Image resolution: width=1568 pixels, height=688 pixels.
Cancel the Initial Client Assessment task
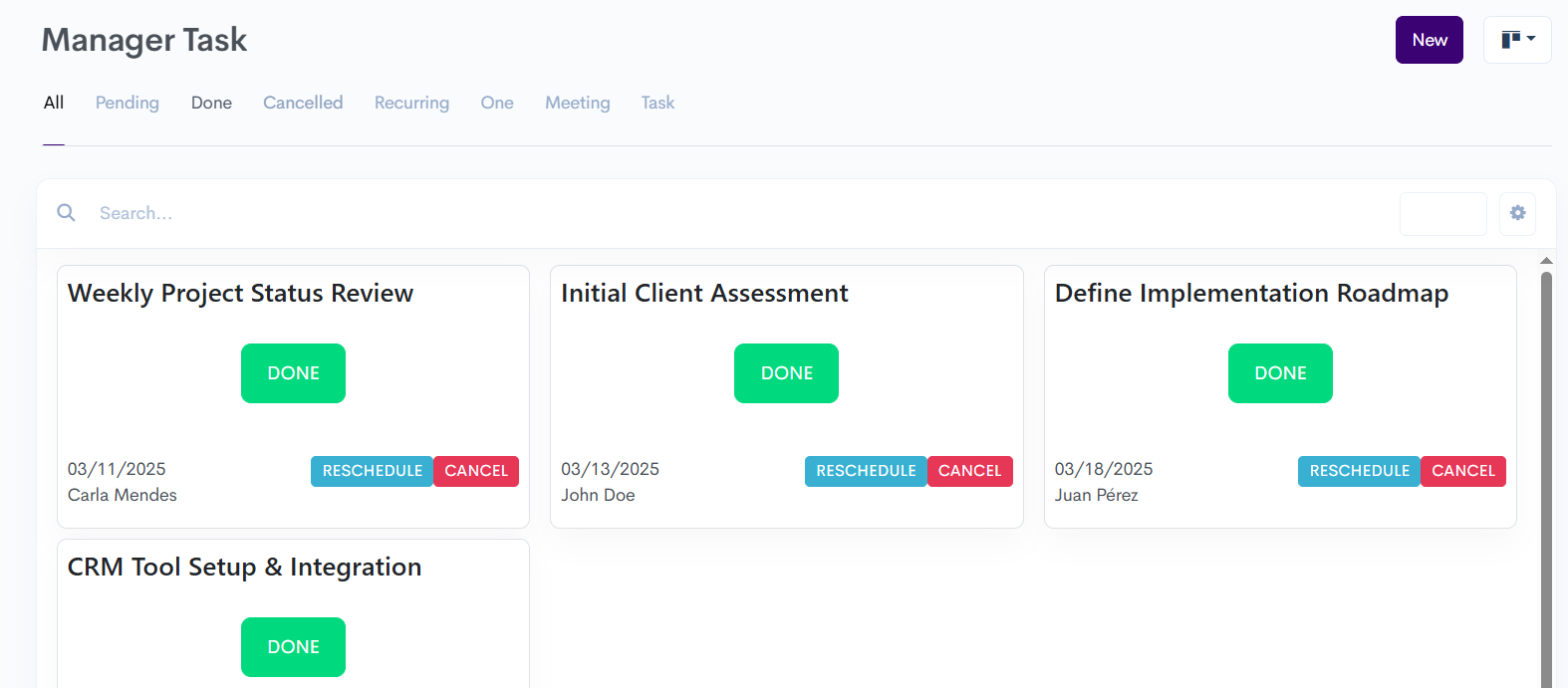coord(969,471)
